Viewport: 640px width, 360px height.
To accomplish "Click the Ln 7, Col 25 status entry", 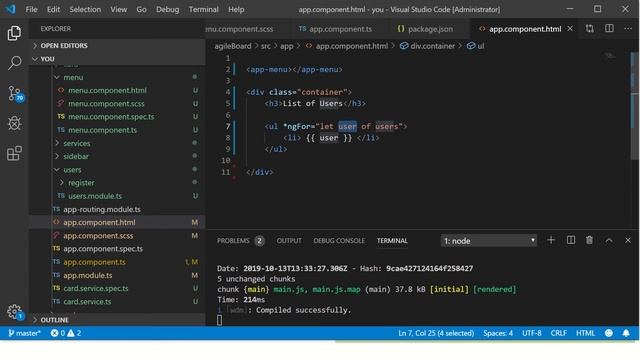I will coord(436,333).
